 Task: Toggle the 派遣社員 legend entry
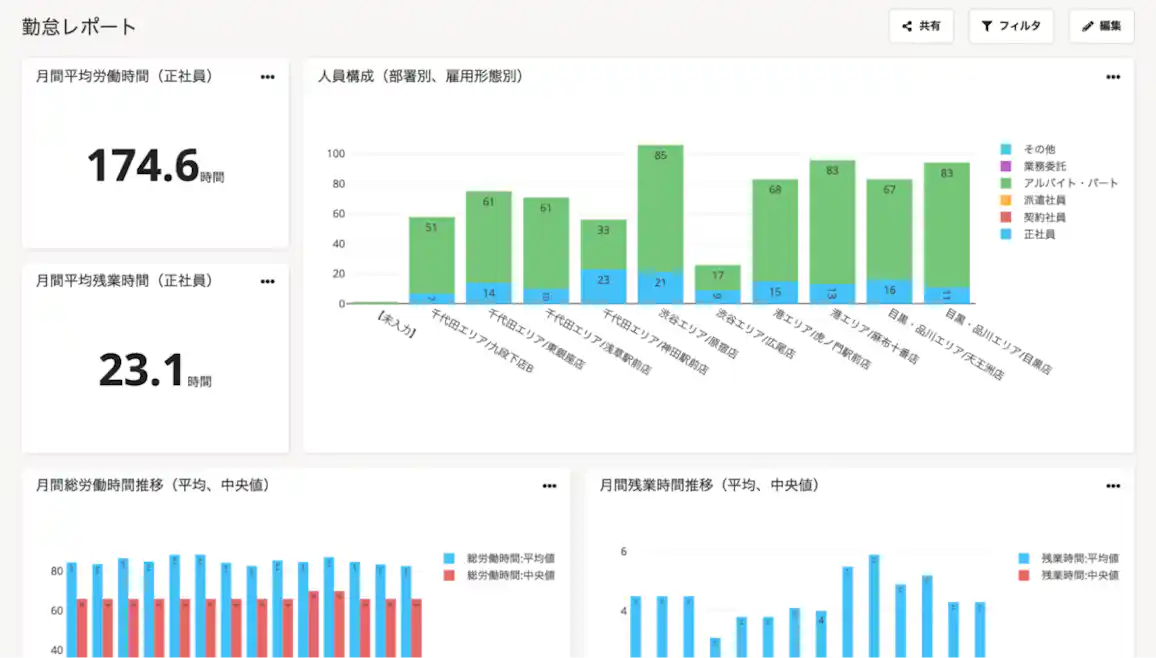1044,200
